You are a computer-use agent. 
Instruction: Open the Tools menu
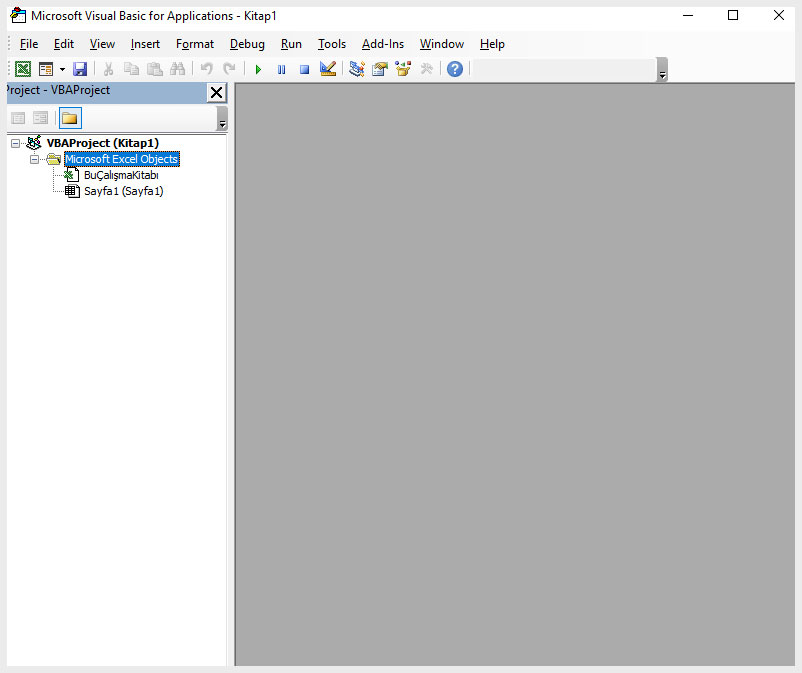coord(332,44)
